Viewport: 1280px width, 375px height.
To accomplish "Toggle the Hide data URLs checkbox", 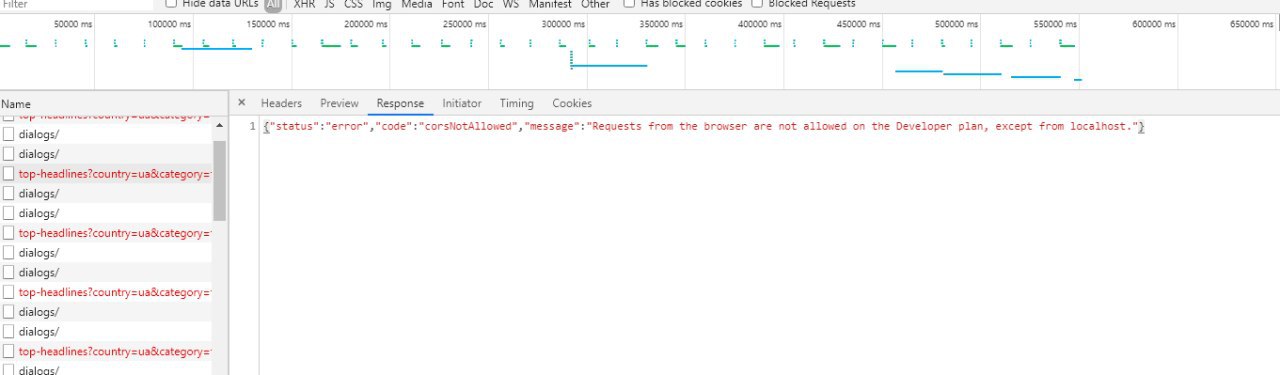I will 171,4.
